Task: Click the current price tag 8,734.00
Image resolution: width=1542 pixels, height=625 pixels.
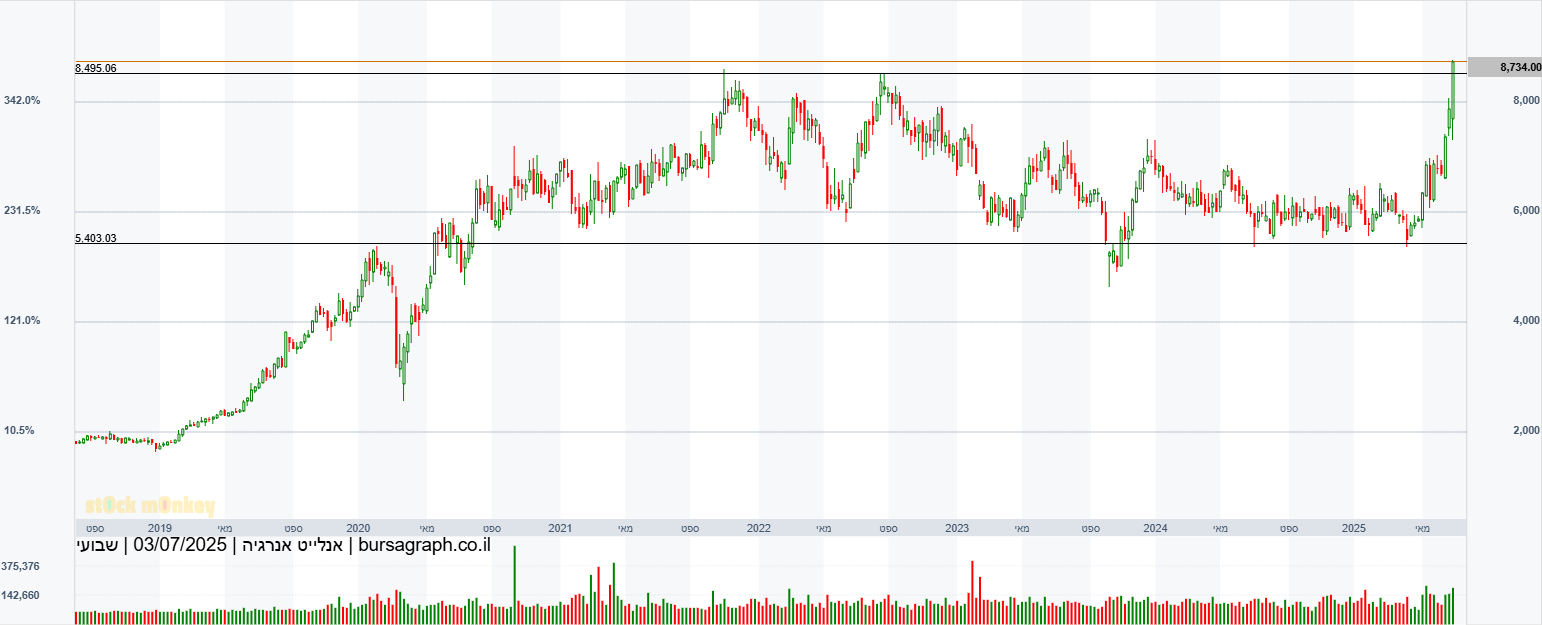Action: 1504,67
